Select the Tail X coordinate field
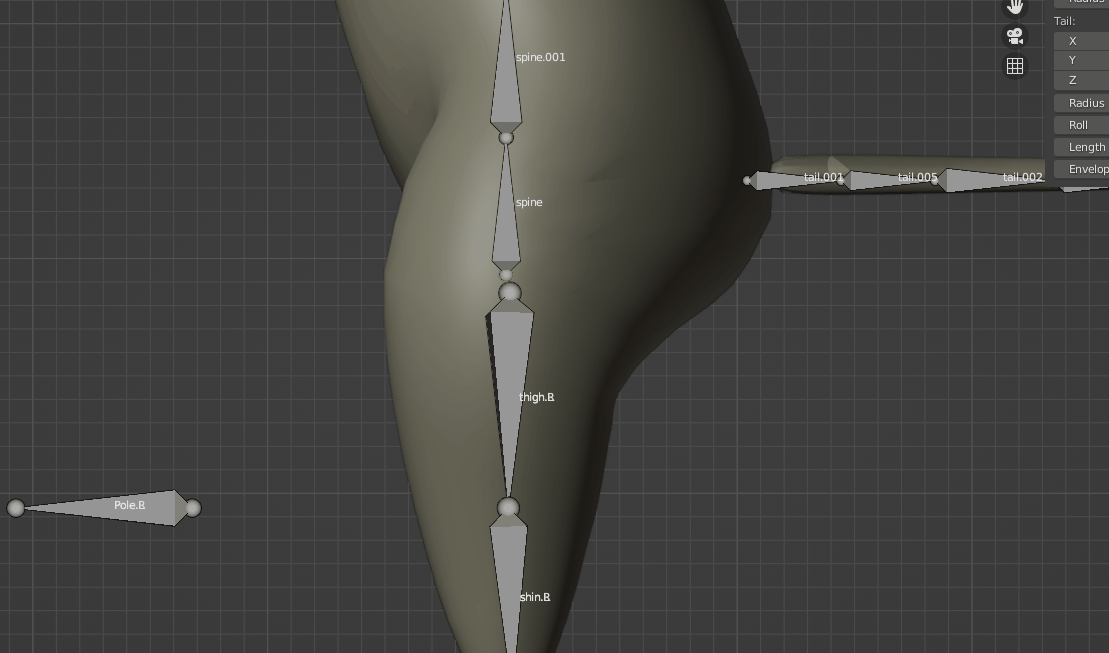The image size is (1109, 653). pyautogui.click(x=1081, y=41)
